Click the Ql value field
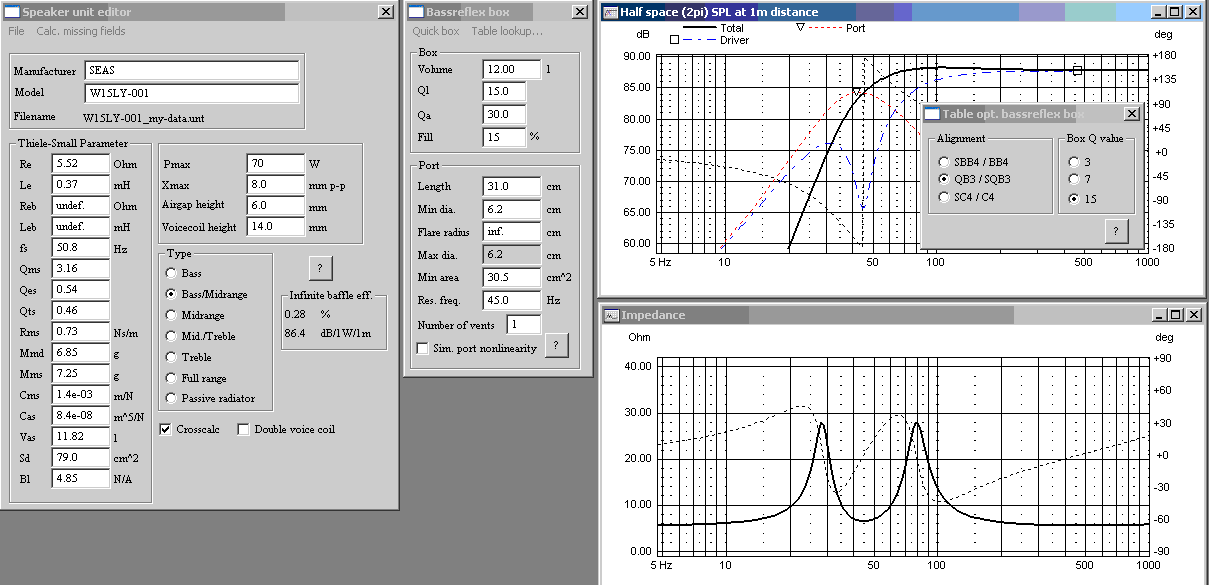 coord(503,91)
